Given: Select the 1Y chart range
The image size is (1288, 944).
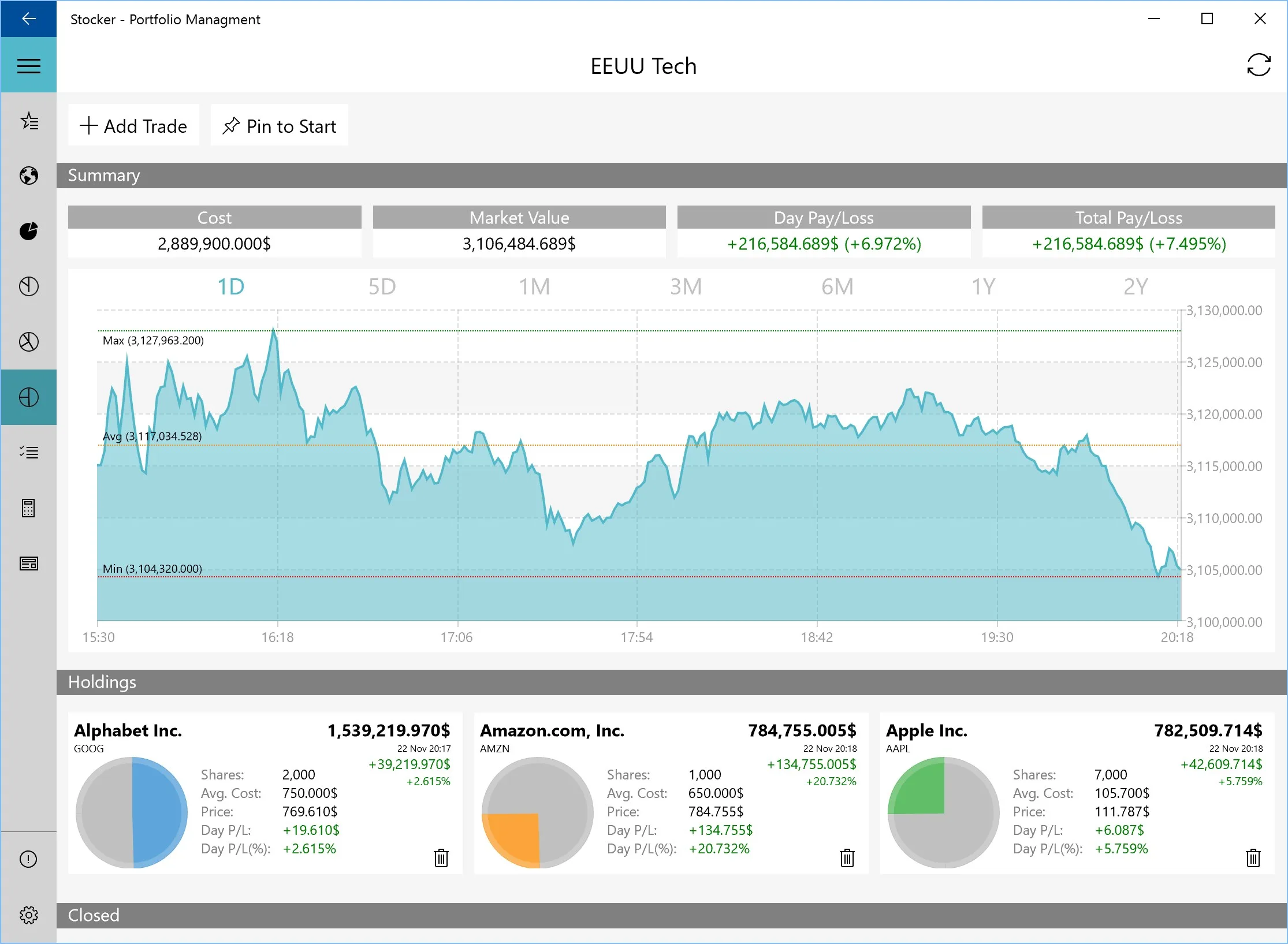Looking at the screenshot, I should 983,286.
